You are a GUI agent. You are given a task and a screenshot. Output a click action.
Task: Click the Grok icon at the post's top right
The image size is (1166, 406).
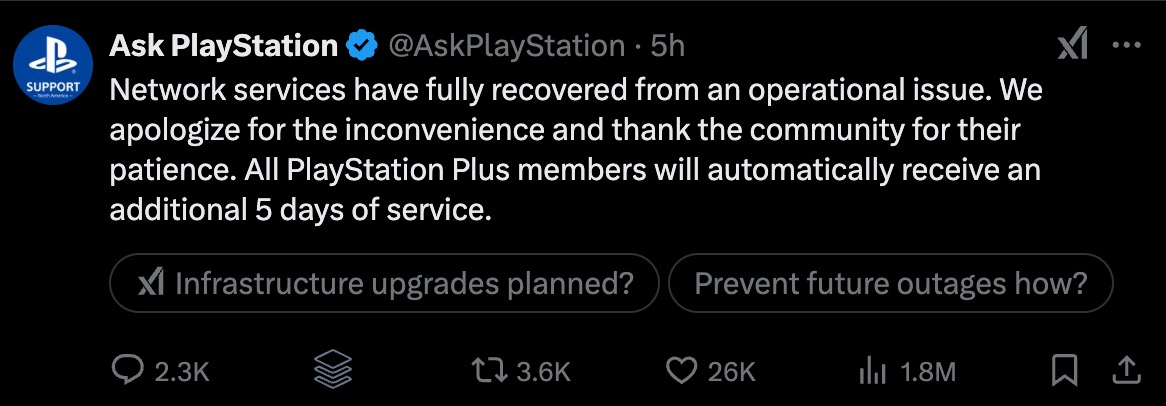pos(1073,46)
